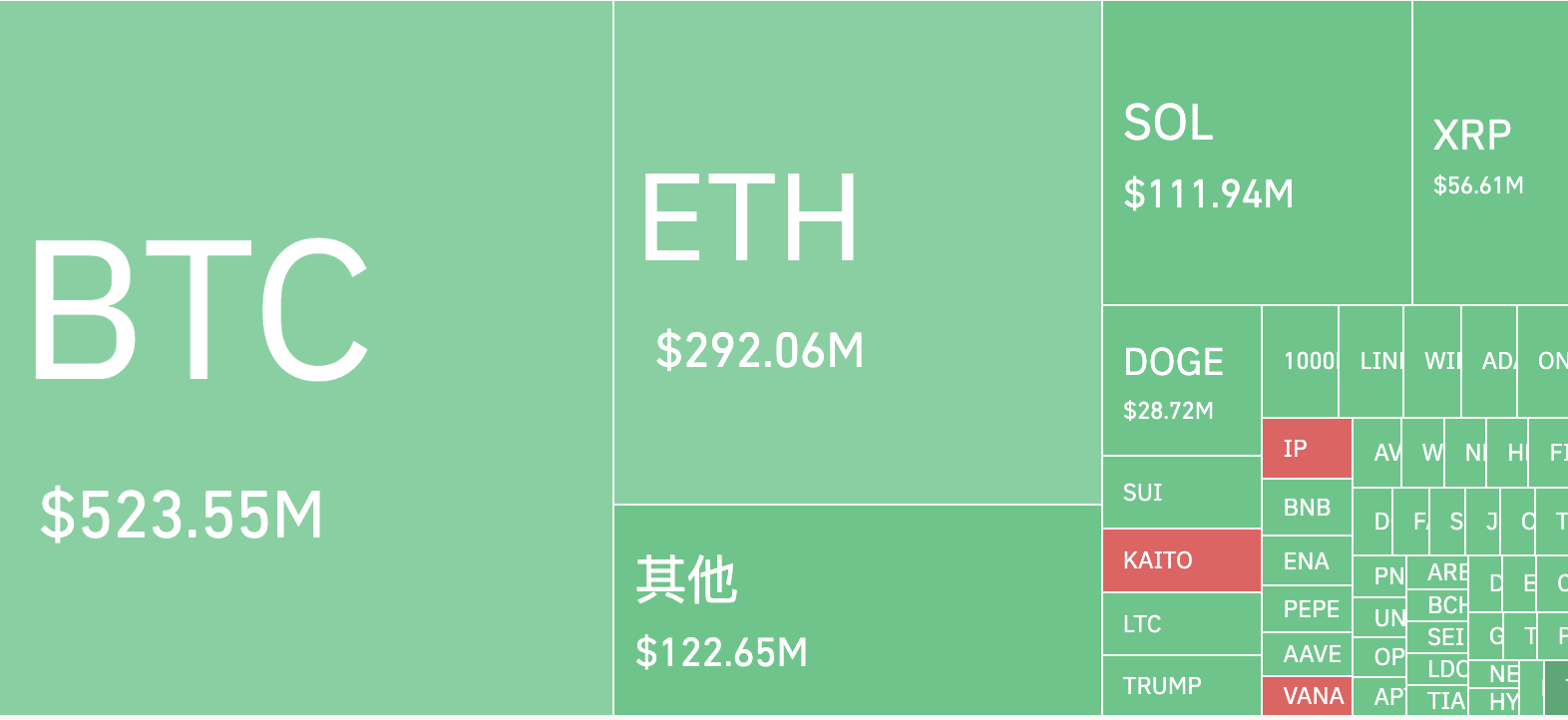Click the red KAITO tile
1568x720 pixels.
click(x=1182, y=560)
